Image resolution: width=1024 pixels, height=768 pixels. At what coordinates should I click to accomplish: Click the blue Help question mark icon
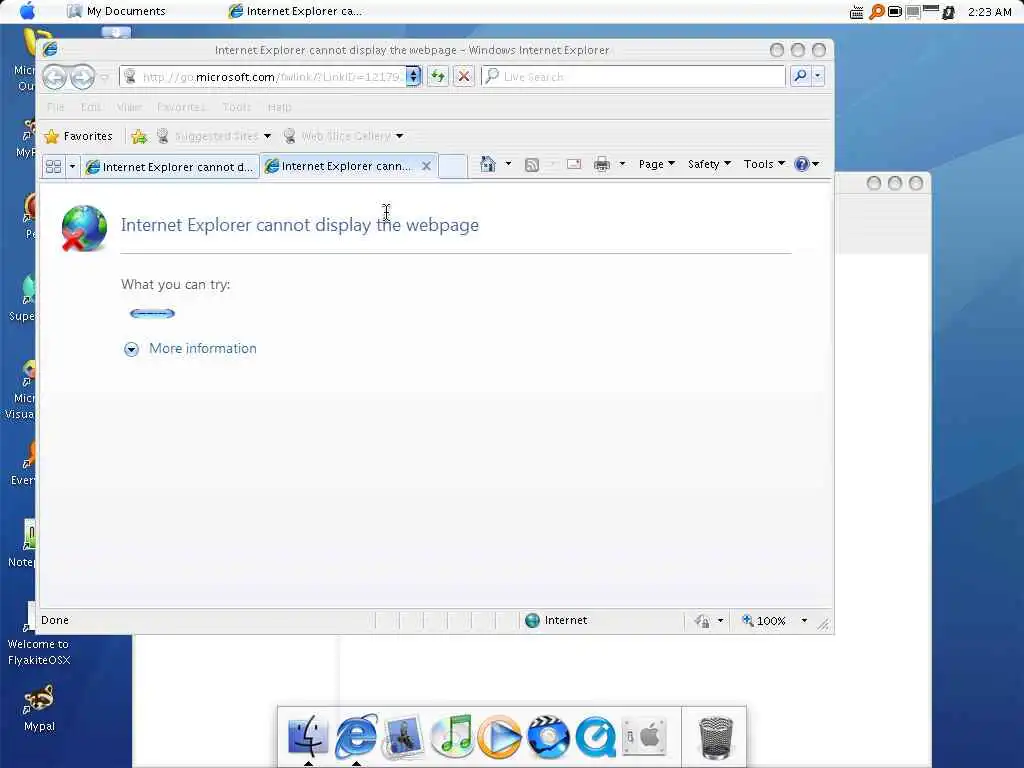click(x=801, y=164)
